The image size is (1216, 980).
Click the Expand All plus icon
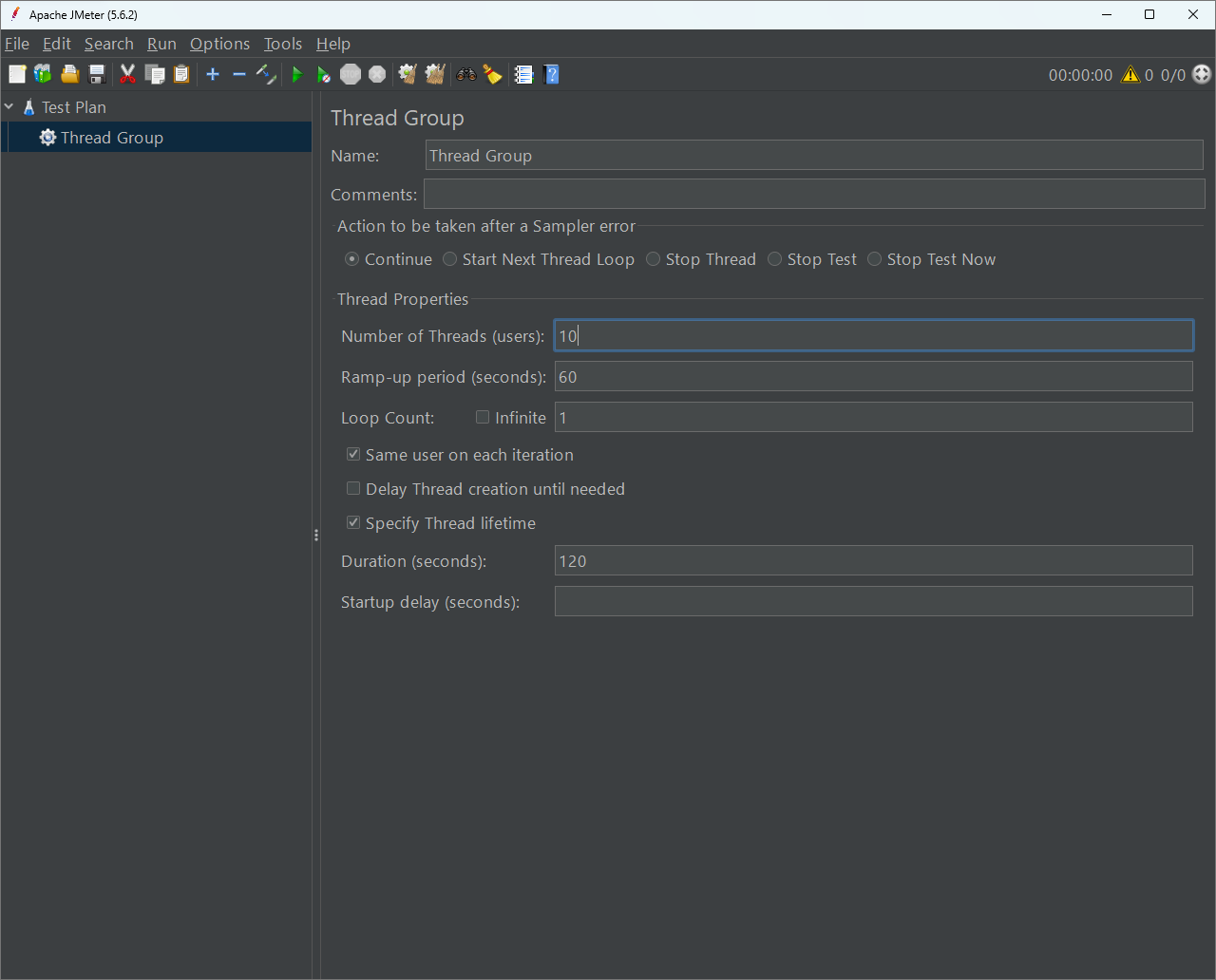(213, 74)
